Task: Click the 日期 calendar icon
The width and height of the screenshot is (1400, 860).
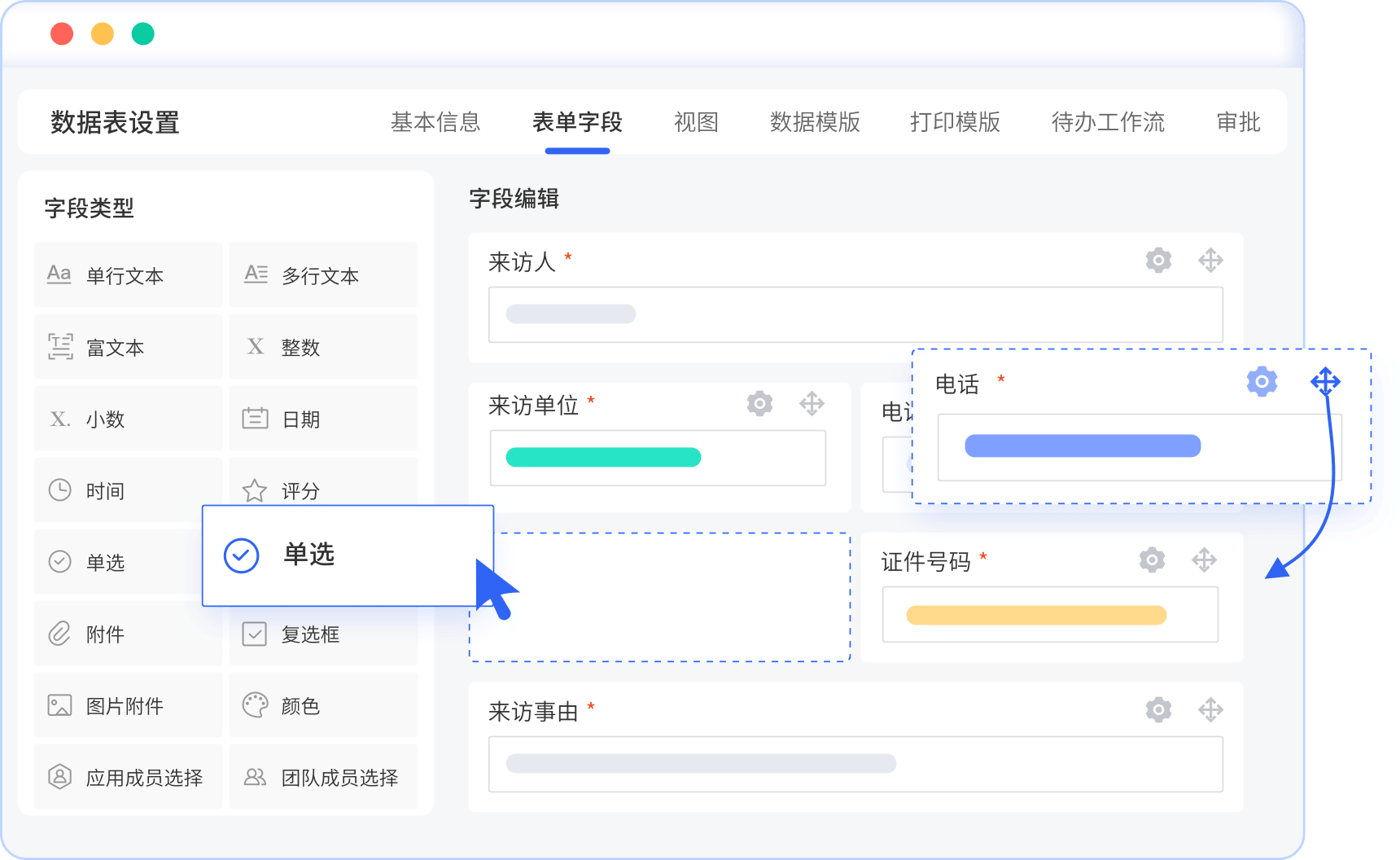Action: 255,418
